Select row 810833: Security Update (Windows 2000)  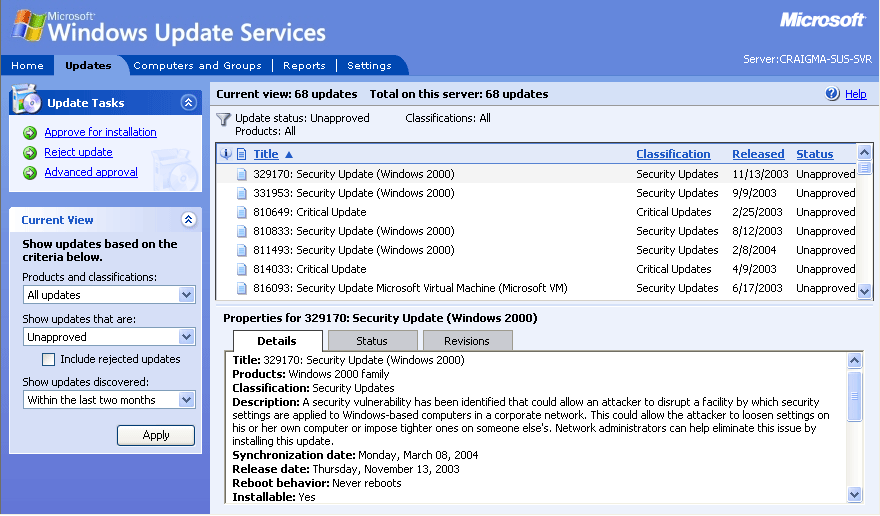[537, 231]
